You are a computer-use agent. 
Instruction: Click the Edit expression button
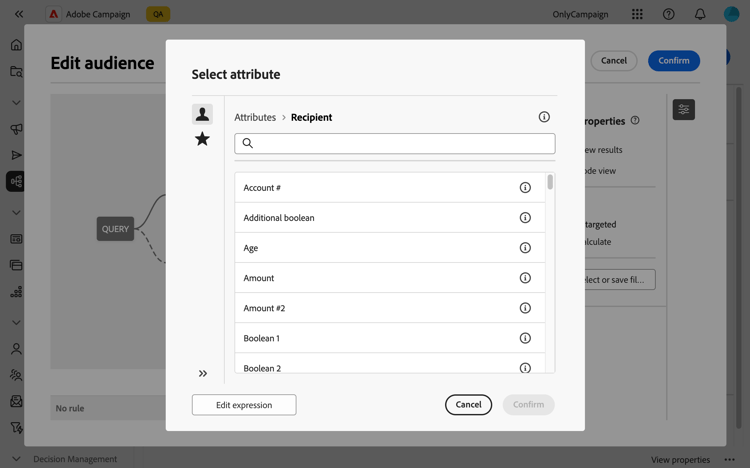244,405
